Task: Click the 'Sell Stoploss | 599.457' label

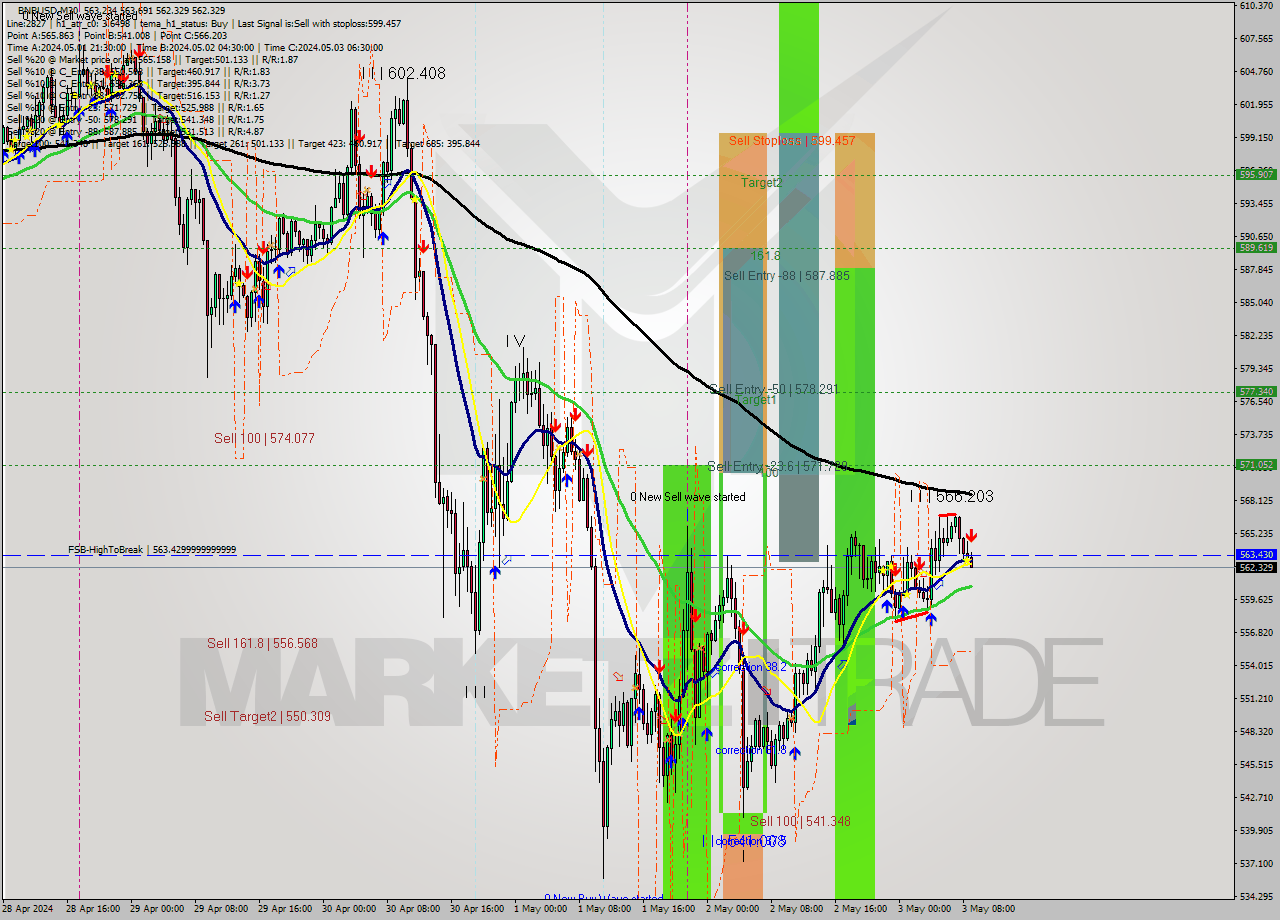Action: (792, 141)
